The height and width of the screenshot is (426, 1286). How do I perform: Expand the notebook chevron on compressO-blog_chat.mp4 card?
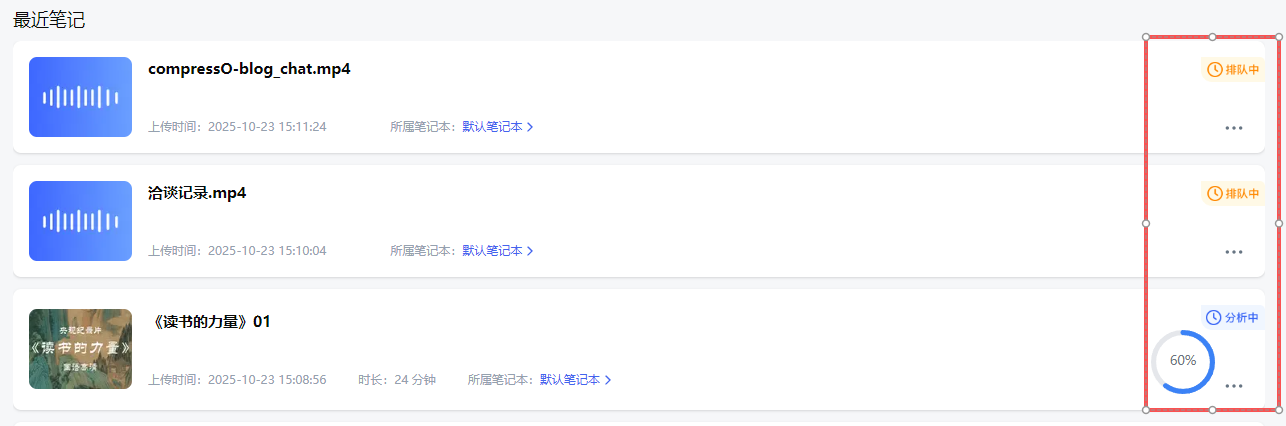pyautogui.click(x=530, y=127)
